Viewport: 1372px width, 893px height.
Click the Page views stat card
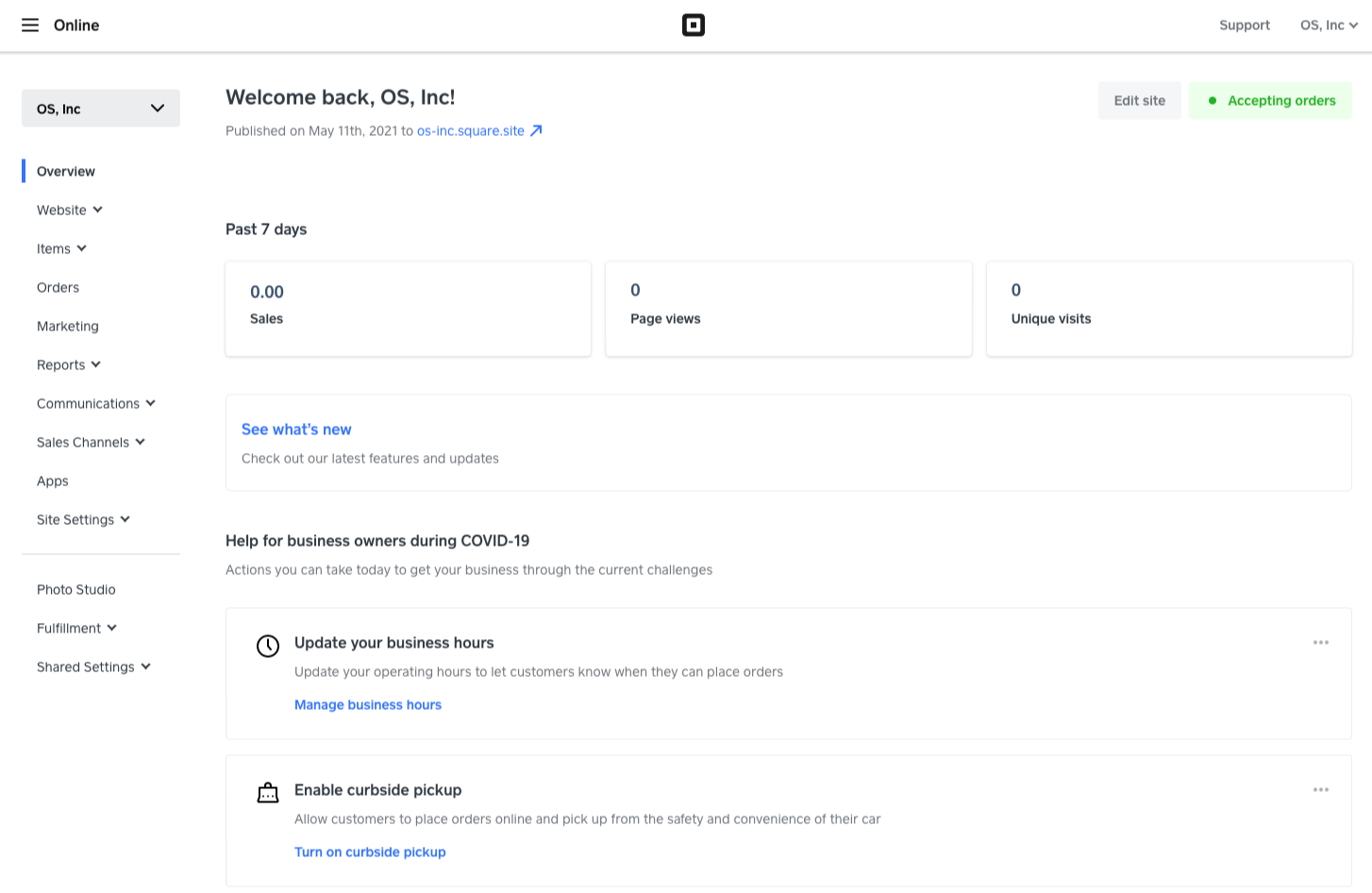[789, 309]
